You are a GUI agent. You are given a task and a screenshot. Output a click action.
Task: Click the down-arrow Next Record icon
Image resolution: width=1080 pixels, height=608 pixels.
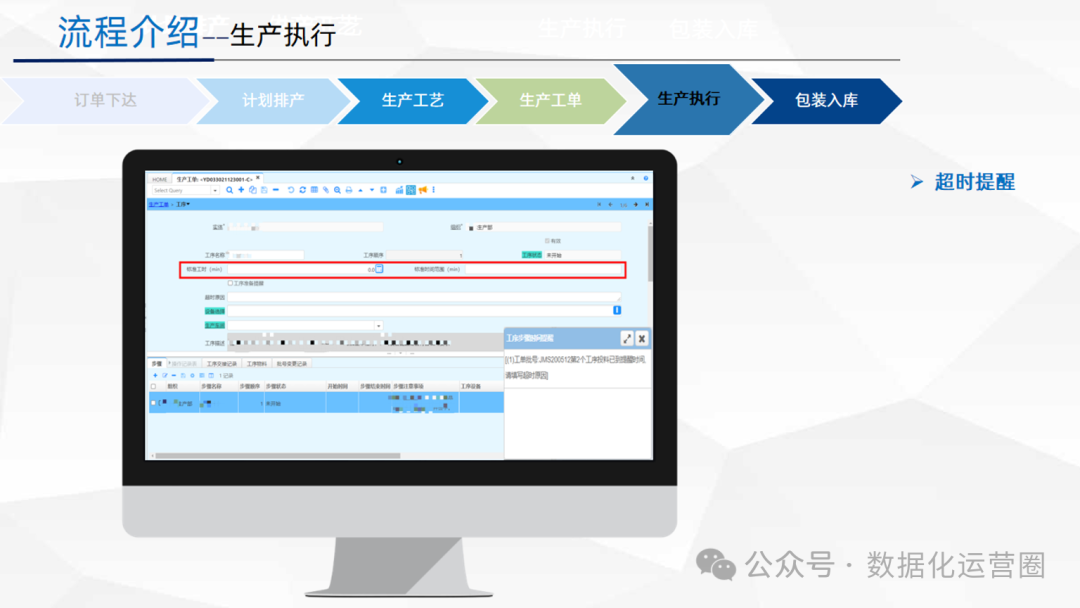coord(372,190)
